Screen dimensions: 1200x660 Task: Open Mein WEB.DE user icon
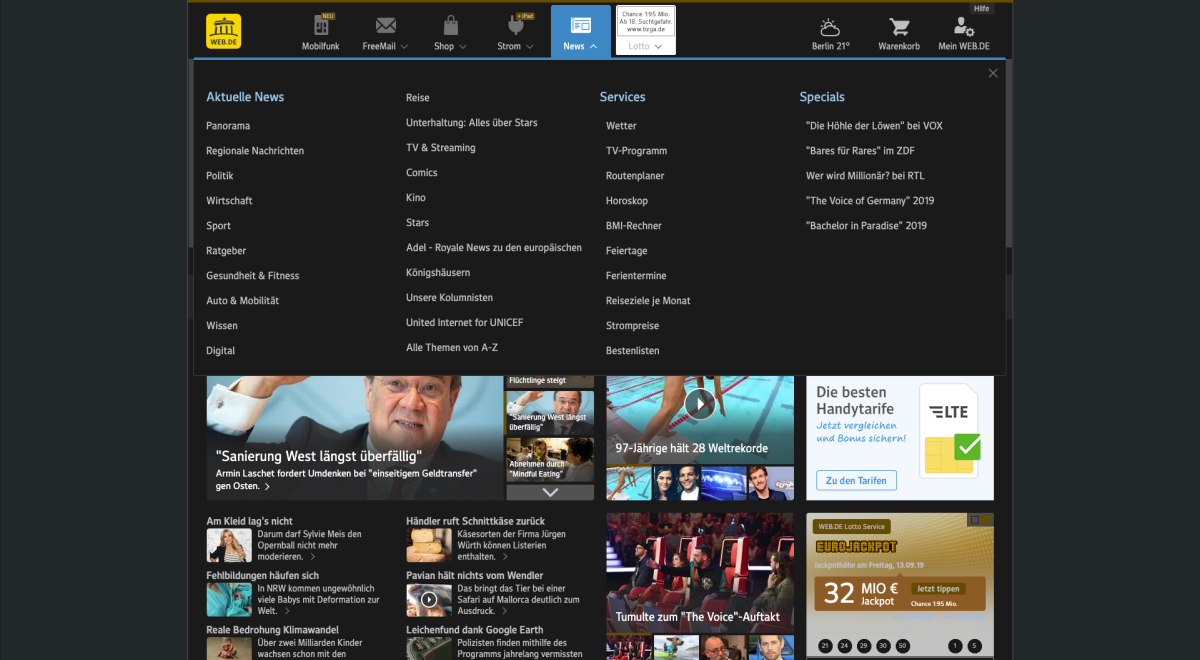click(964, 27)
